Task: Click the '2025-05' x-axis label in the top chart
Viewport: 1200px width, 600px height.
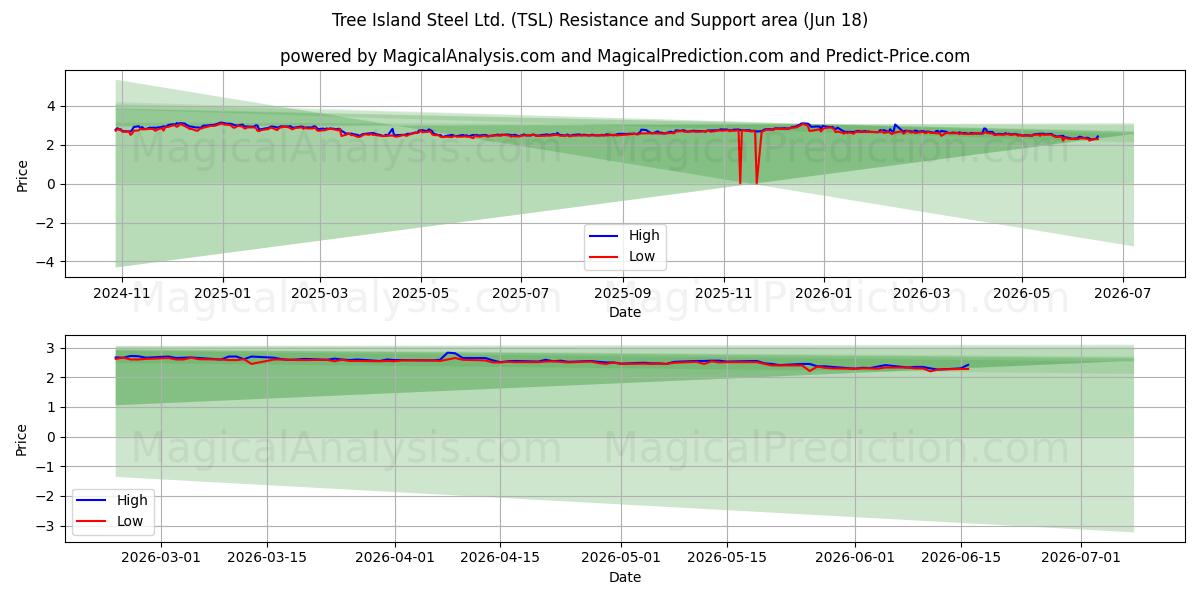Action: point(420,294)
